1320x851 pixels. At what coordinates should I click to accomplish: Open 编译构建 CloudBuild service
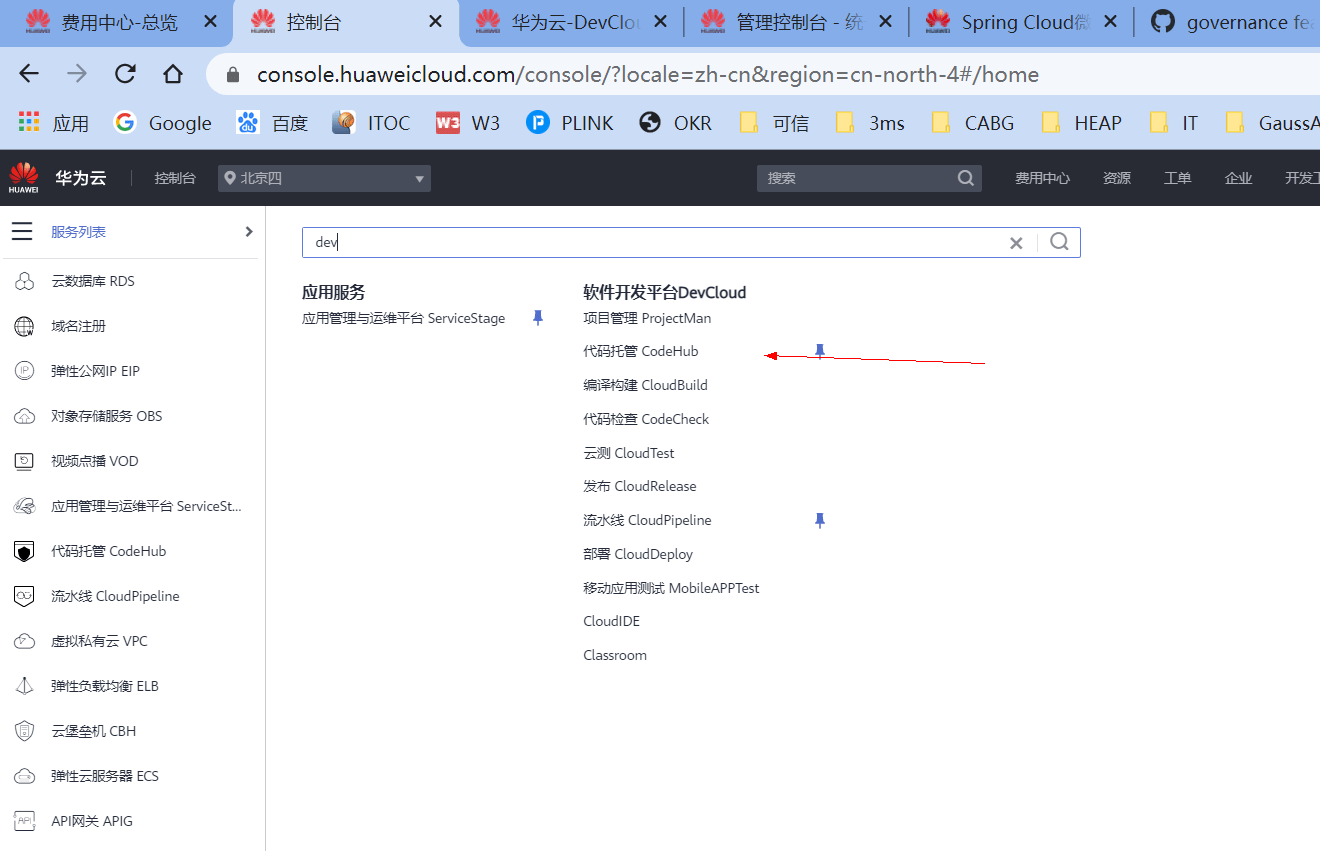click(x=645, y=385)
